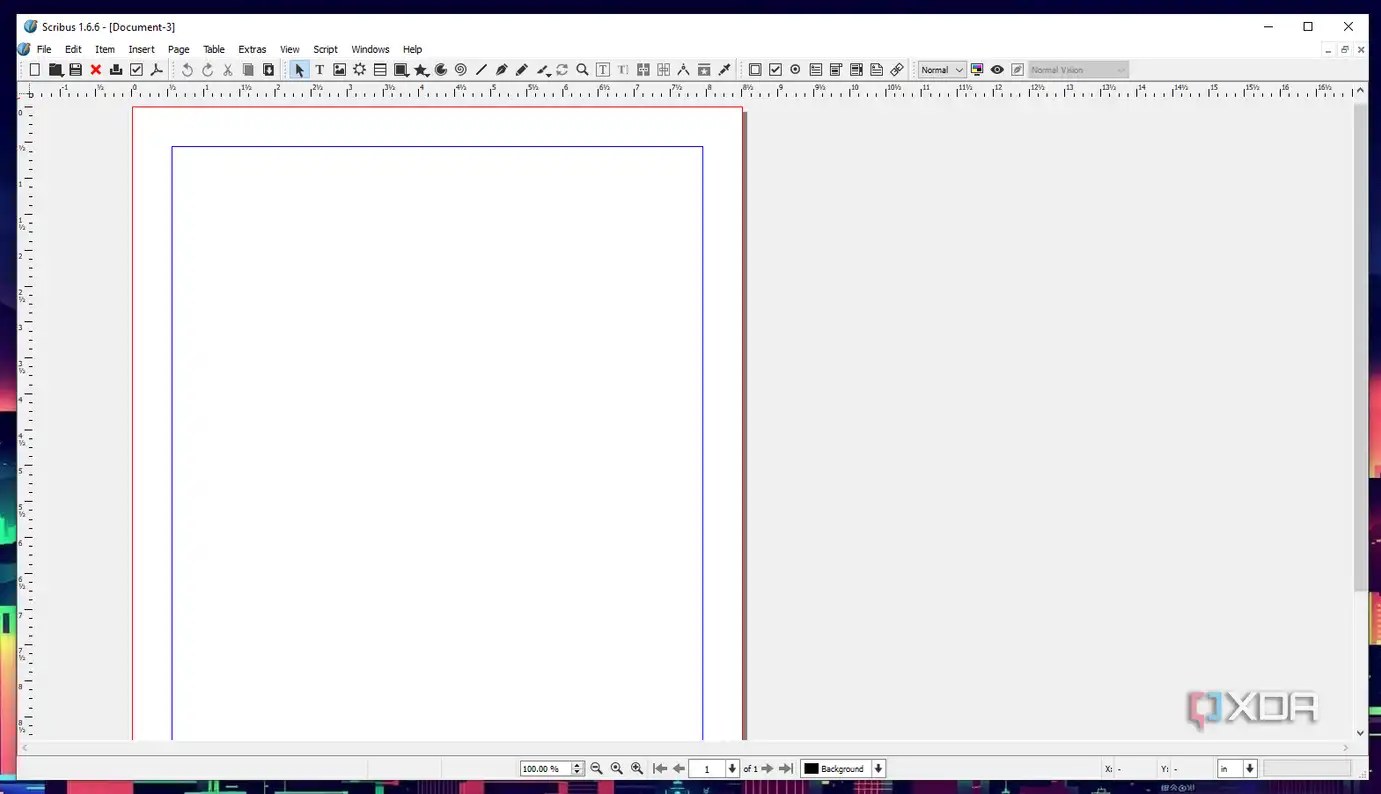This screenshot has width=1381, height=794.
Task: Select the Image Frame tool
Action: click(340, 70)
